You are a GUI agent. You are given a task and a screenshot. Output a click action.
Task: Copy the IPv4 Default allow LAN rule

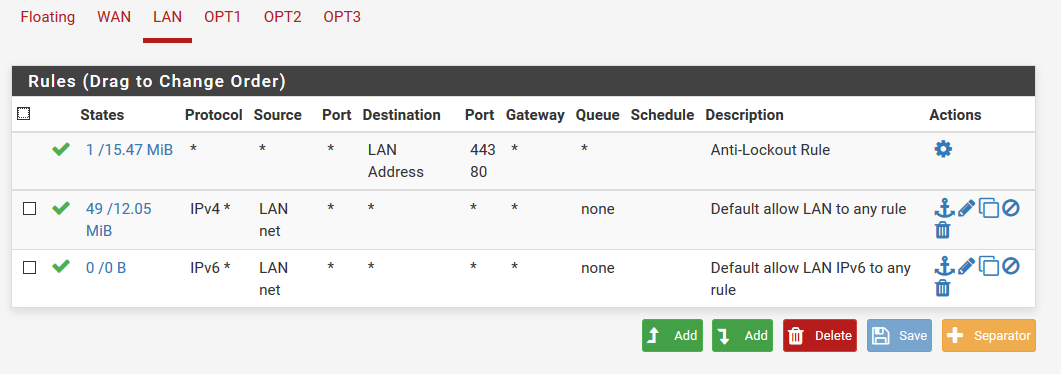point(989,208)
